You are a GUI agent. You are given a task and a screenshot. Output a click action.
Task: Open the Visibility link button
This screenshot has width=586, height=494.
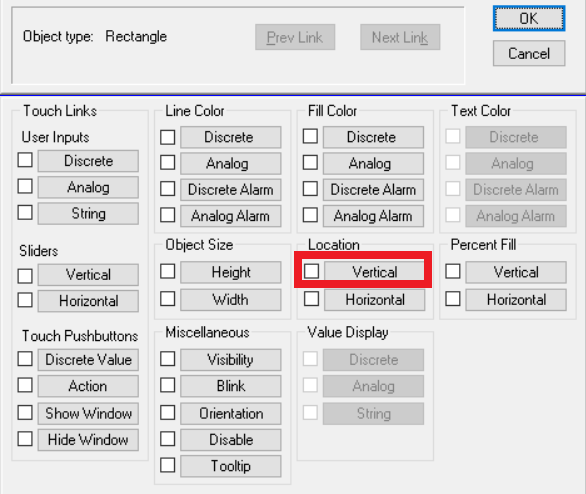[x=231, y=360]
